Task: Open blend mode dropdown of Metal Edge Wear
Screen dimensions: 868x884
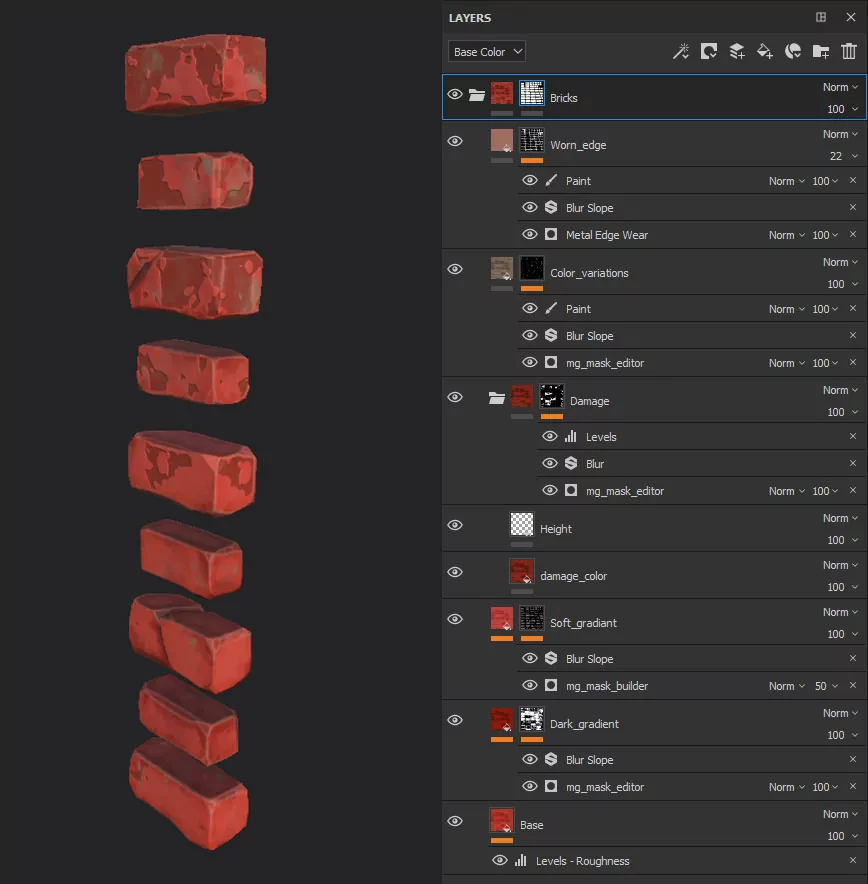Action: [x=787, y=235]
